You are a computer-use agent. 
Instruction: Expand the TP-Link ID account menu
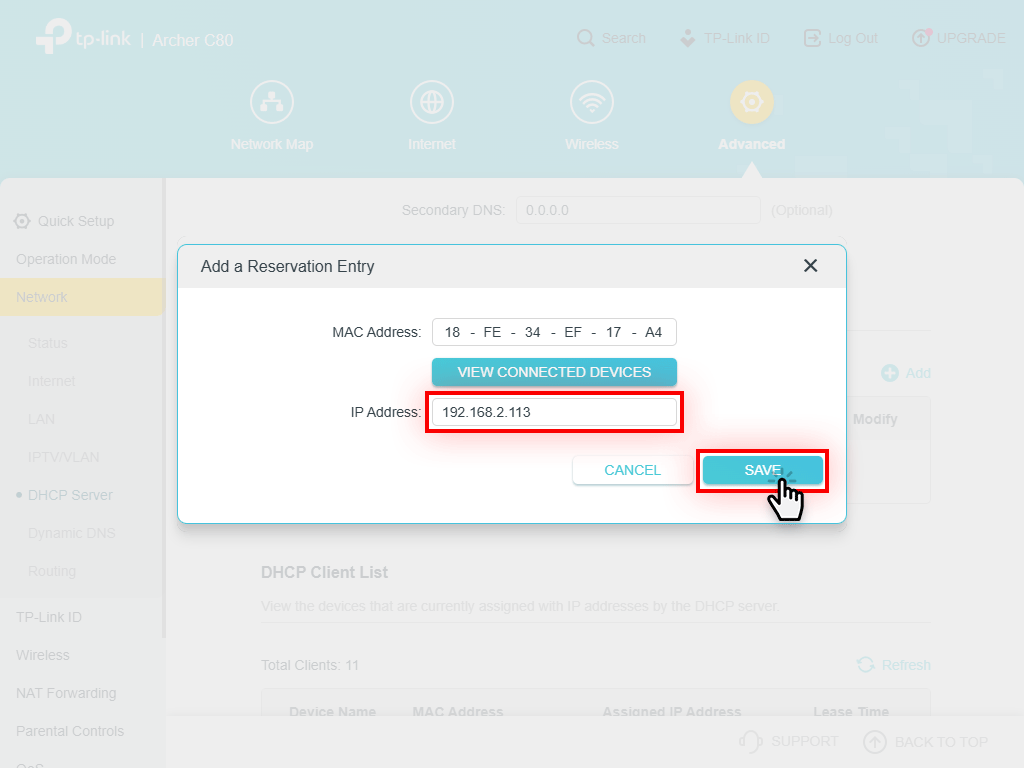(x=725, y=38)
